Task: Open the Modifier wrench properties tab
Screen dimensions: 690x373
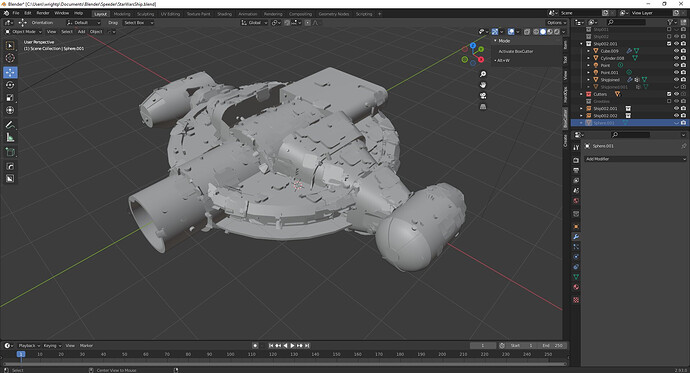Action: tap(576, 237)
